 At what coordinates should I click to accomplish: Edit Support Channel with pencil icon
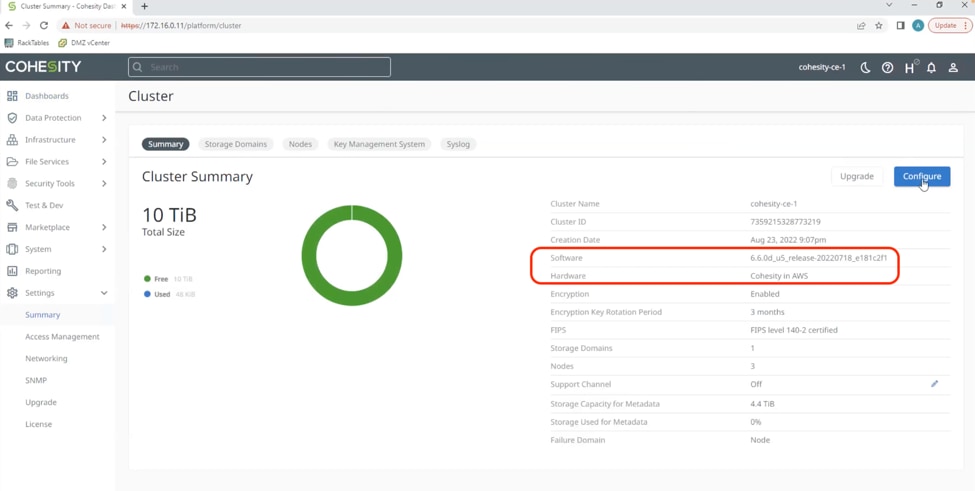click(x=934, y=384)
